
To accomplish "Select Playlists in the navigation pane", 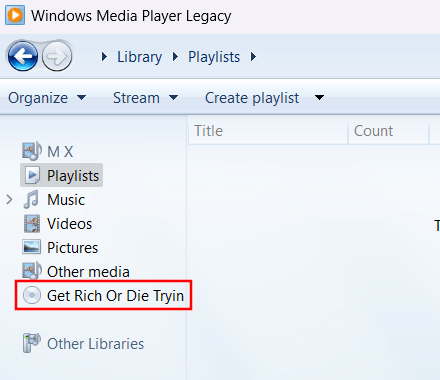I will [73, 176].
